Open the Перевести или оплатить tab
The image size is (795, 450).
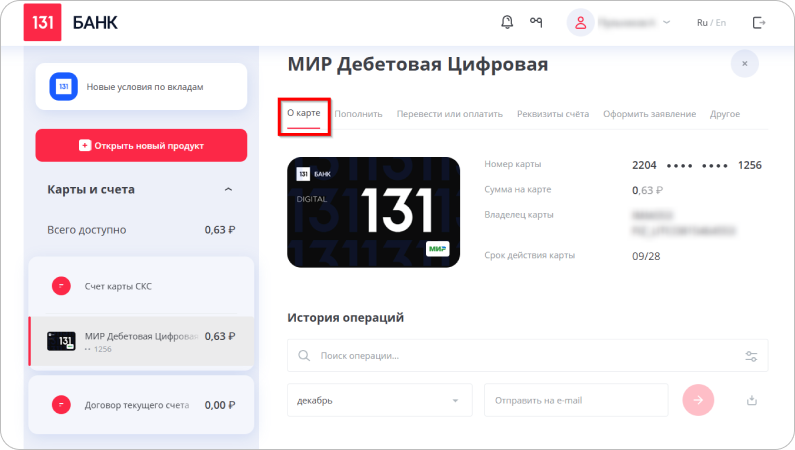(x=449, y=114)
